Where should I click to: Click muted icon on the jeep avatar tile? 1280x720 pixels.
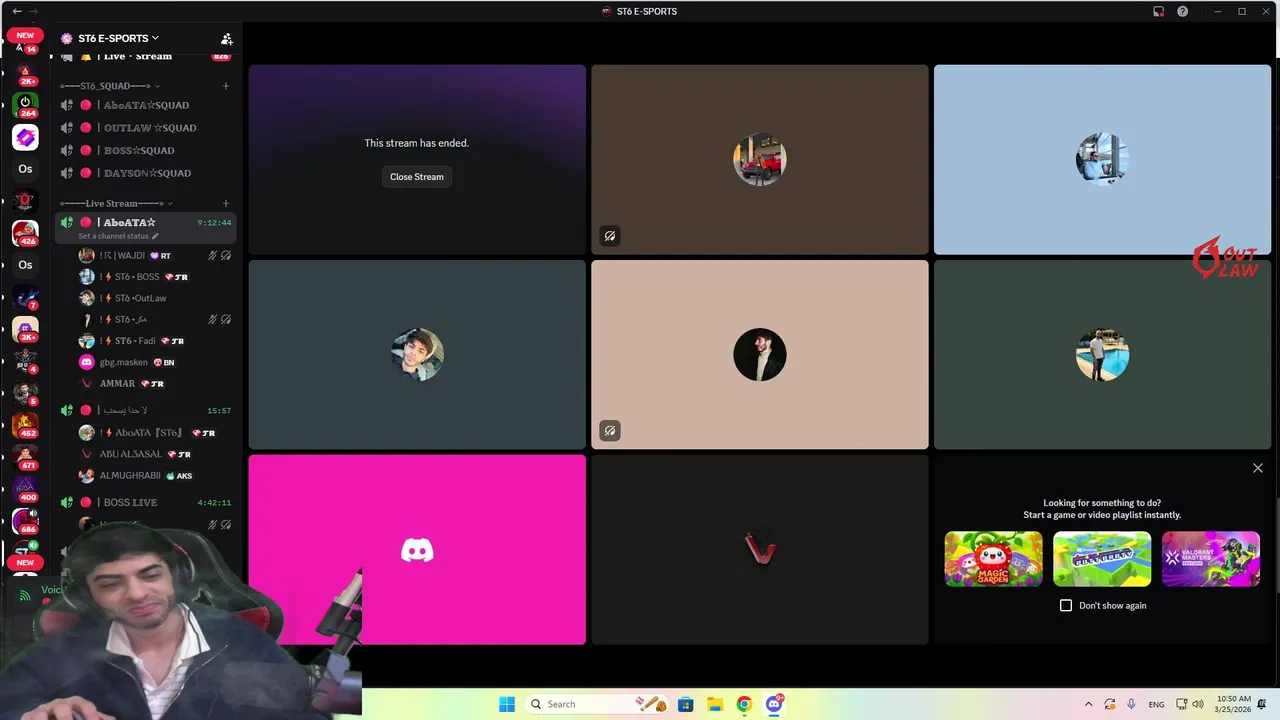609,236
